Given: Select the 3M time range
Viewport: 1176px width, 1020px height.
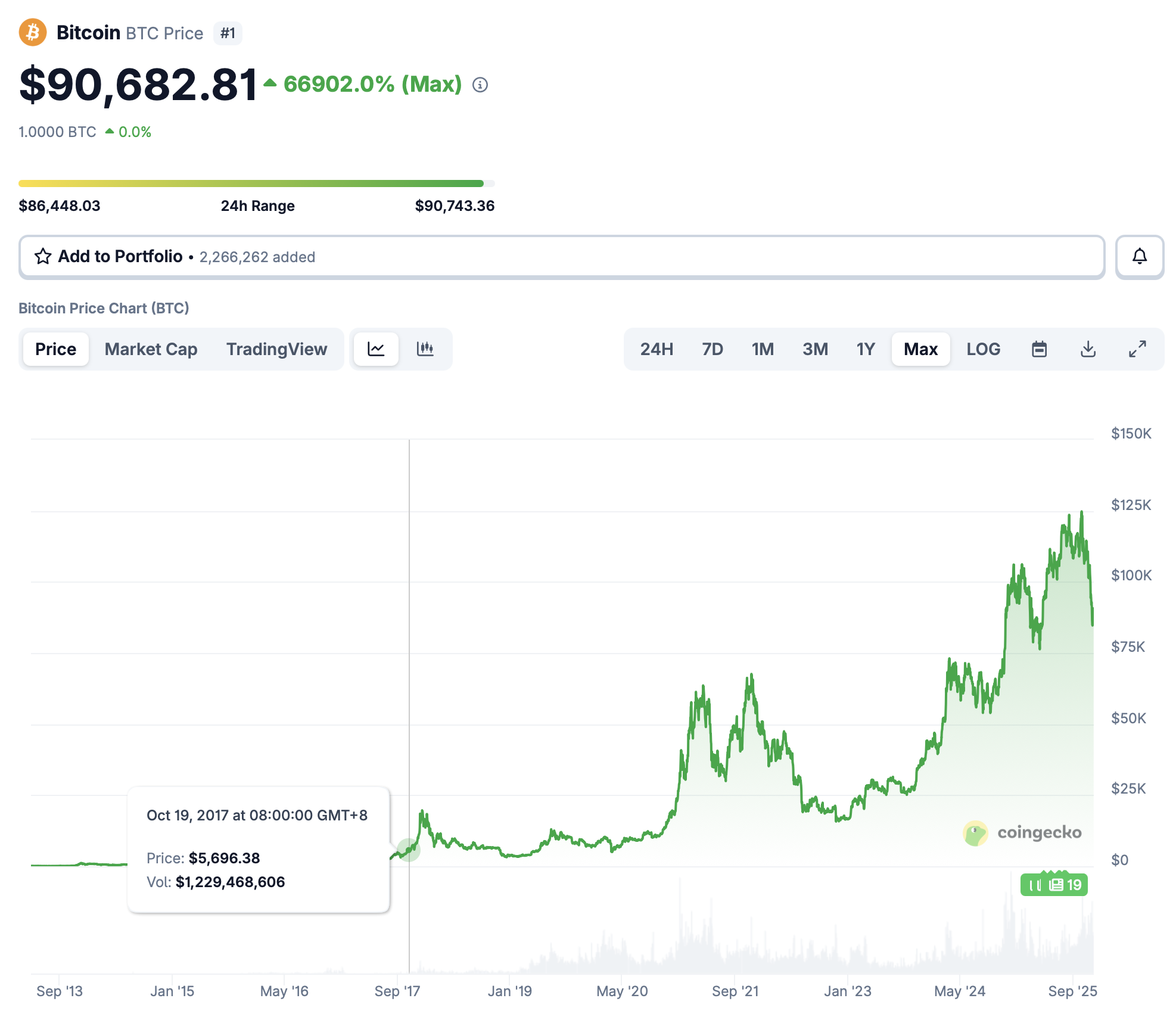Looking at the screenshot, I should [815, 349].
